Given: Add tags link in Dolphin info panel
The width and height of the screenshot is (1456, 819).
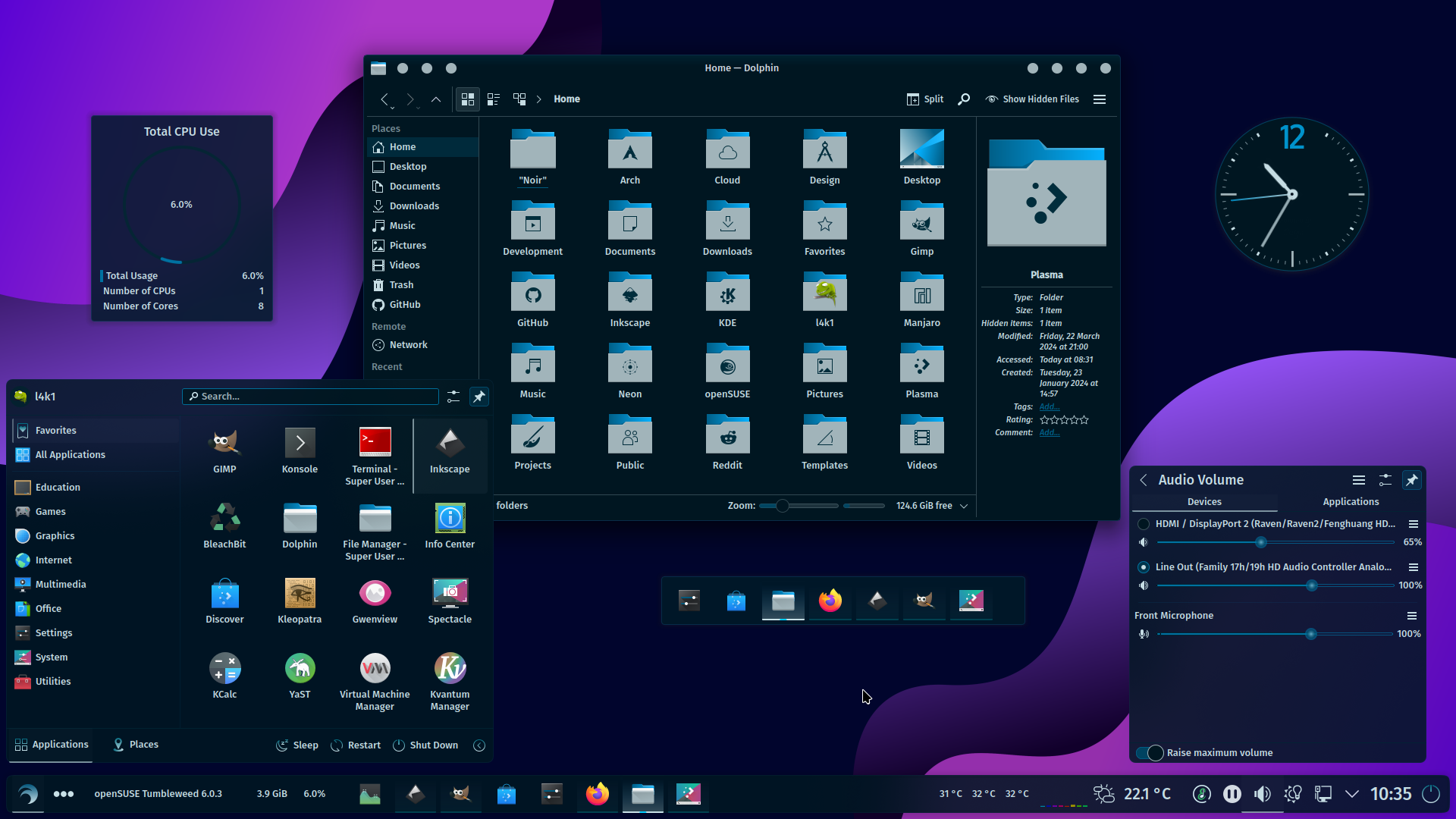Looking at the screenshot, I should (x=1049, y=407).
